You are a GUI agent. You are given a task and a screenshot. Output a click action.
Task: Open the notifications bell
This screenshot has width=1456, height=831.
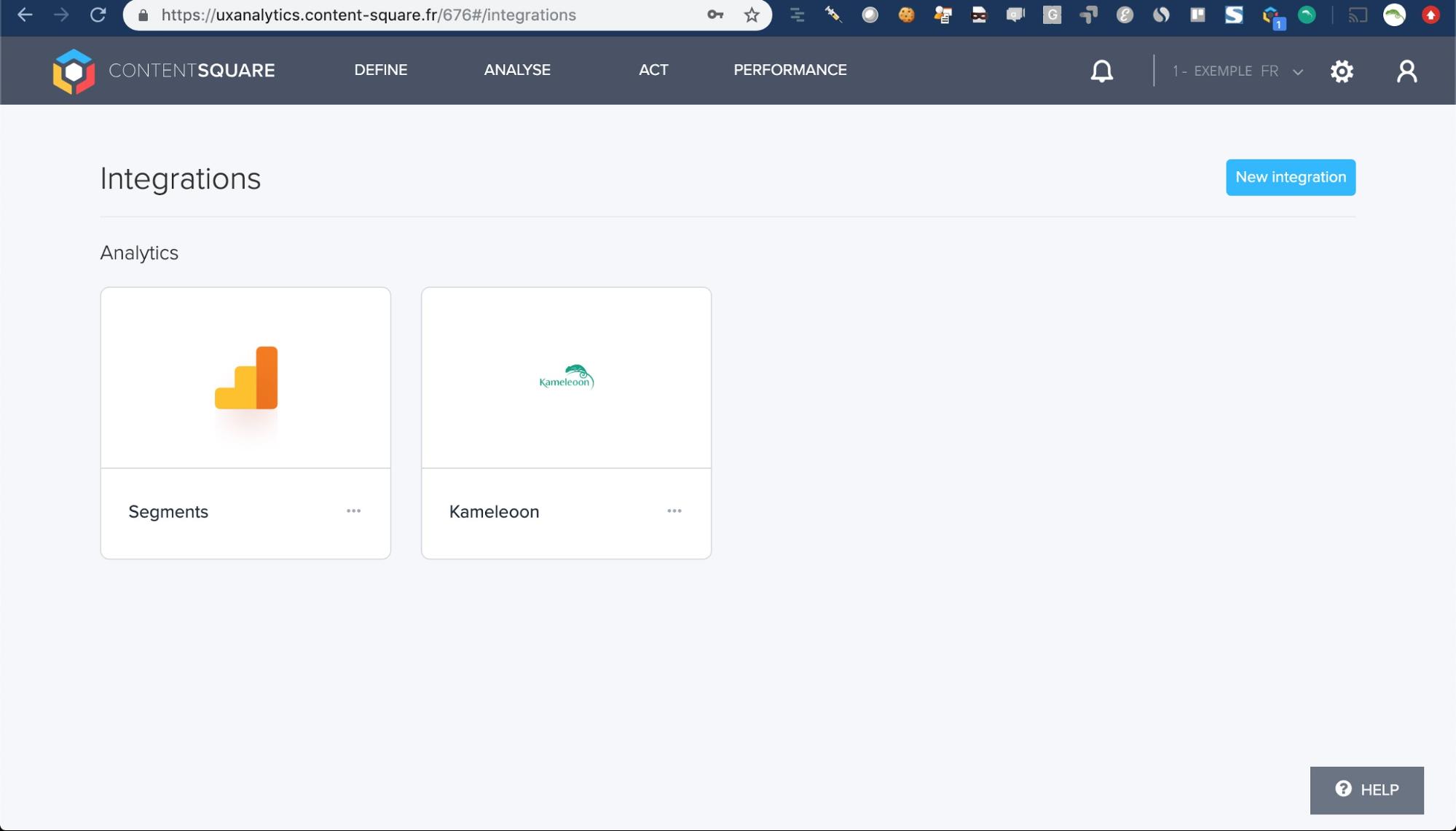(1101, 71)
